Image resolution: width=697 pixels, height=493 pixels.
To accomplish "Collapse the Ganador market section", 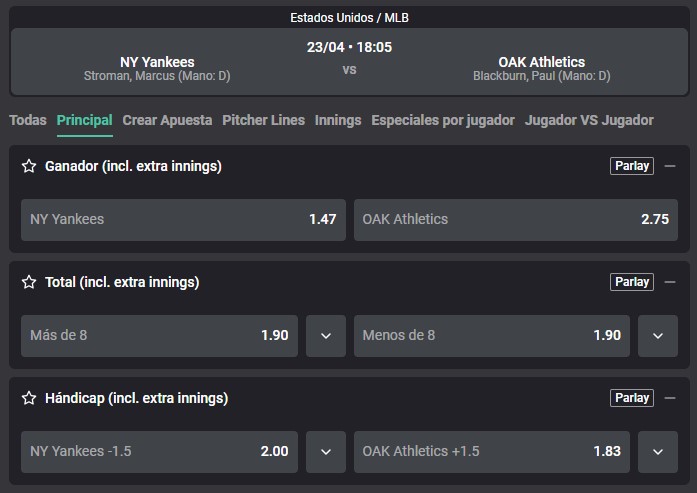I will point(670,166).
